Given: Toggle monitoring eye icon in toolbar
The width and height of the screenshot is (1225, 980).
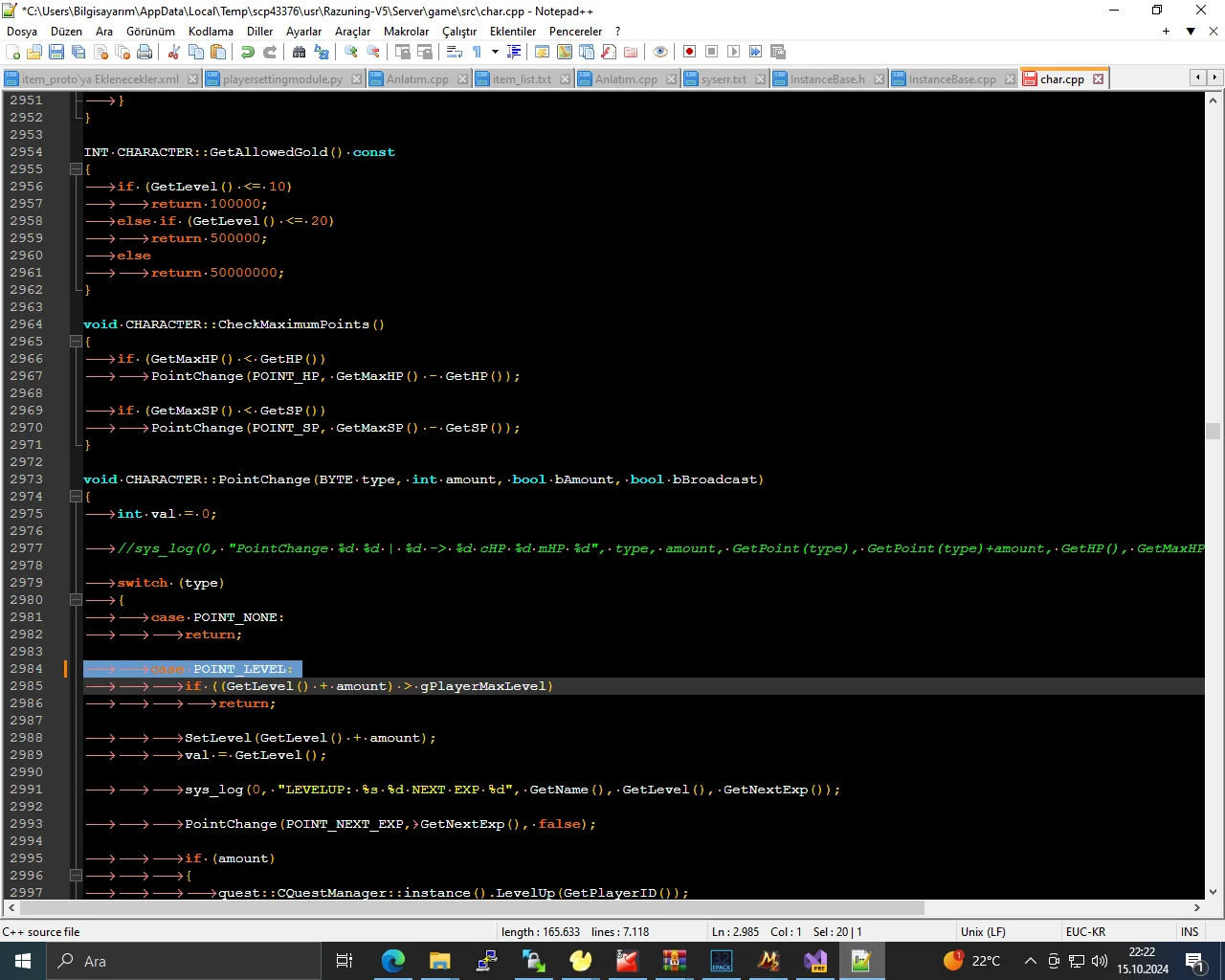Looking at the screenshot, I should coord(659,52).
